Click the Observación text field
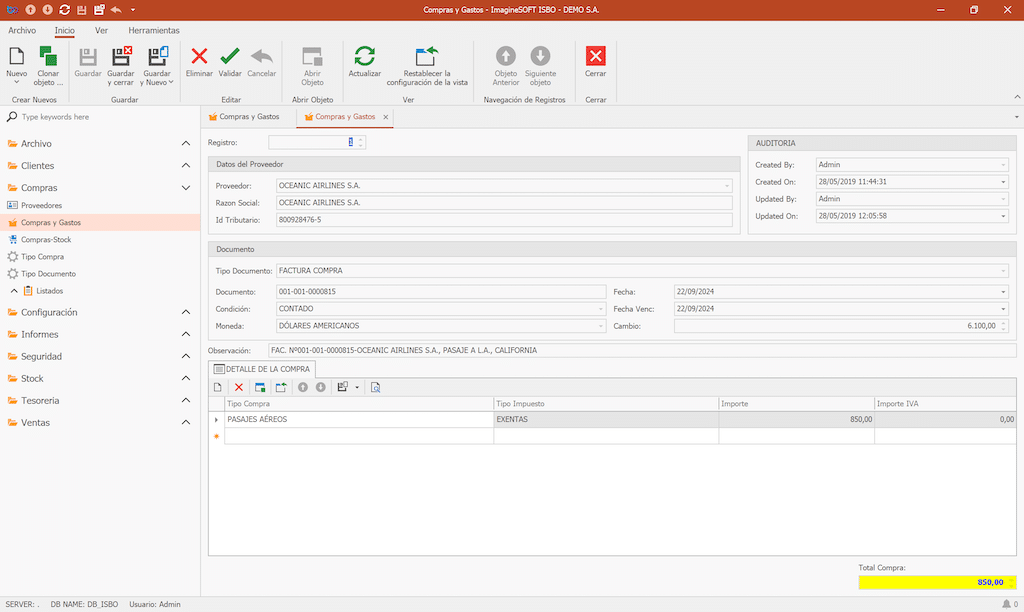 pyautogui.click(x=640, y=351)
